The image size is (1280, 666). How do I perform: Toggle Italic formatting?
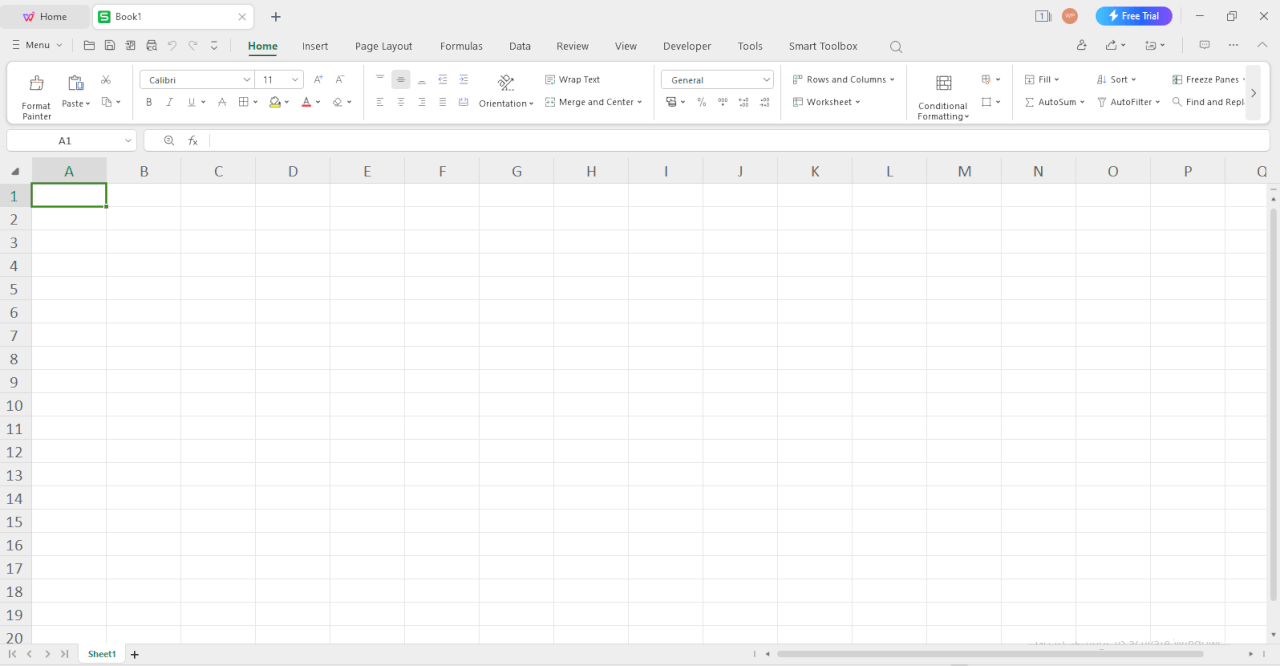(169, 102)
